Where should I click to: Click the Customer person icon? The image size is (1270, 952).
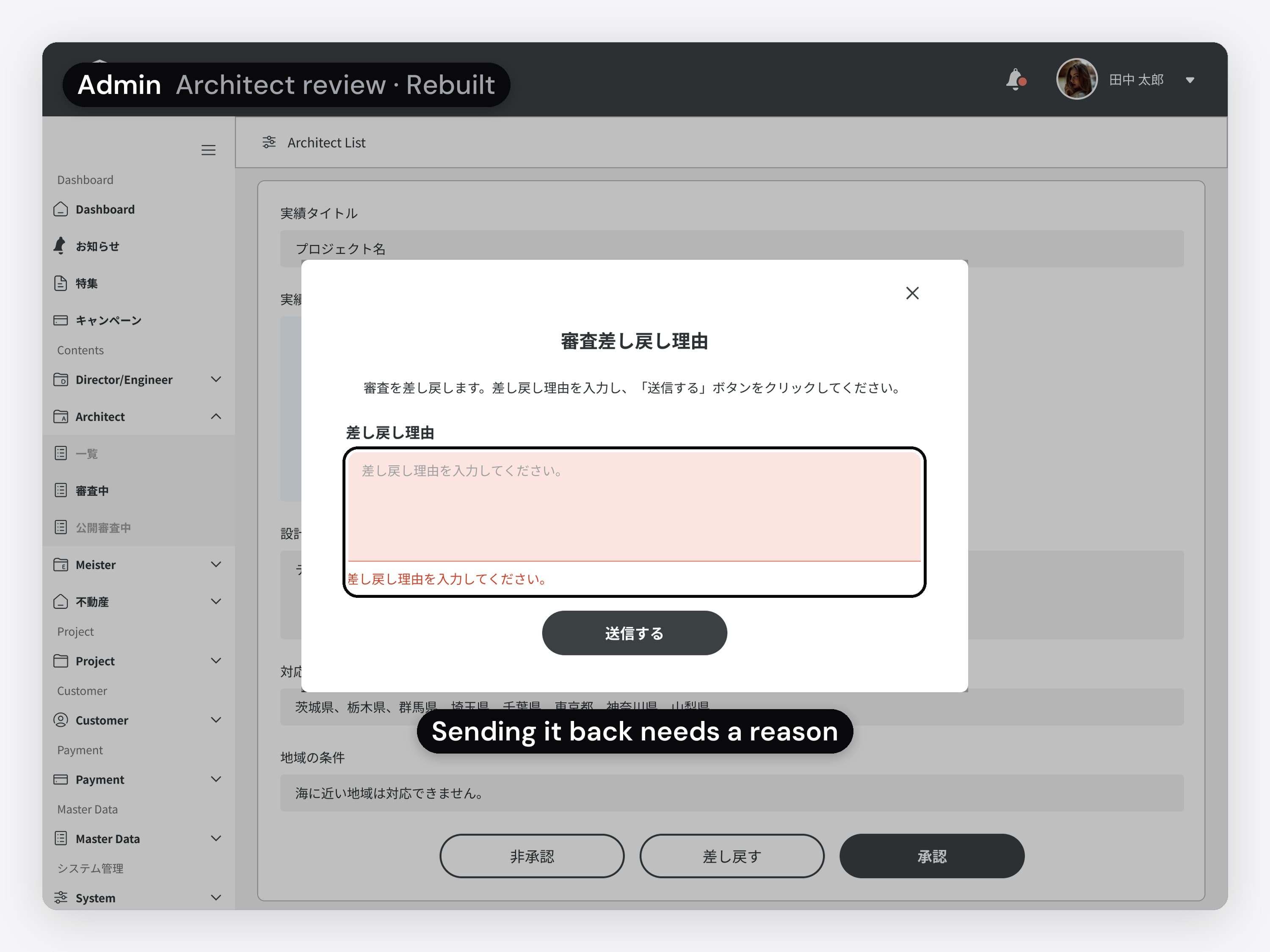click(60, 720)
